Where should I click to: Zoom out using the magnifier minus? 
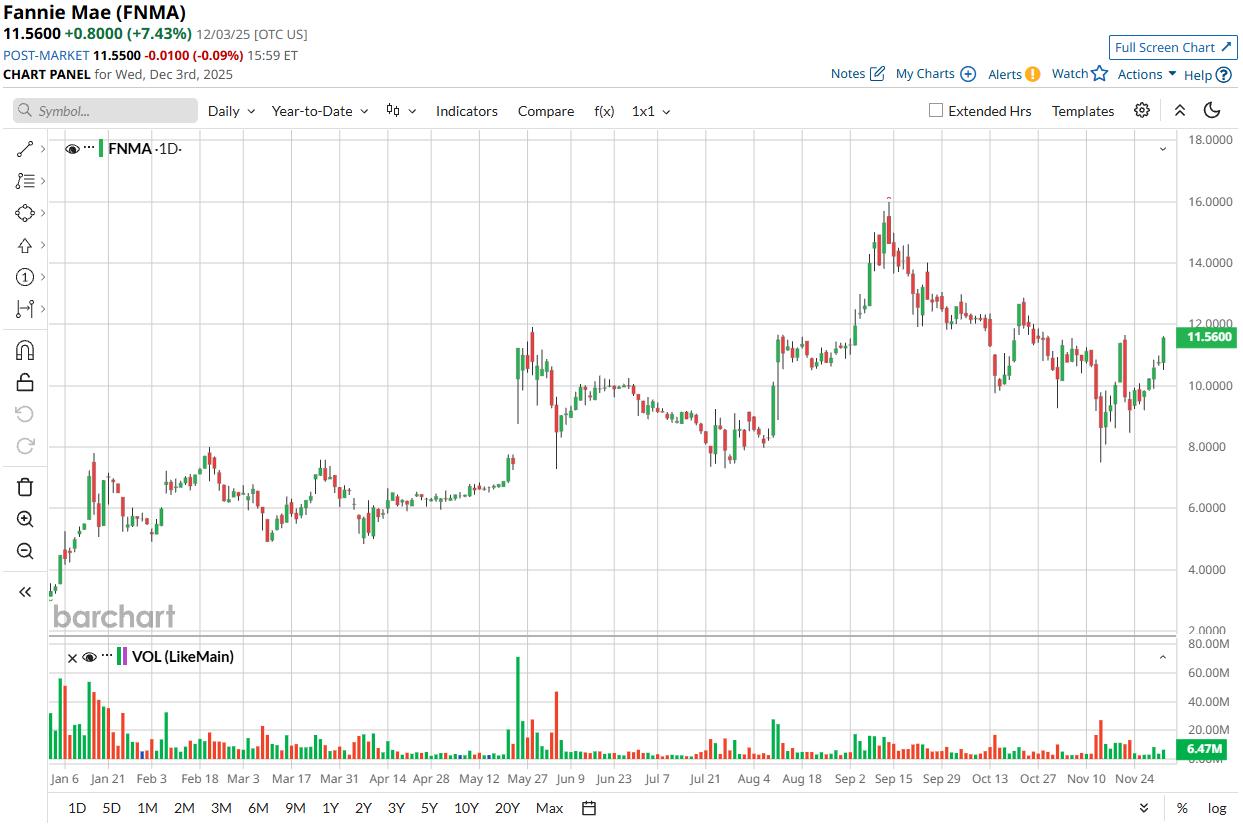click(25, 551)
